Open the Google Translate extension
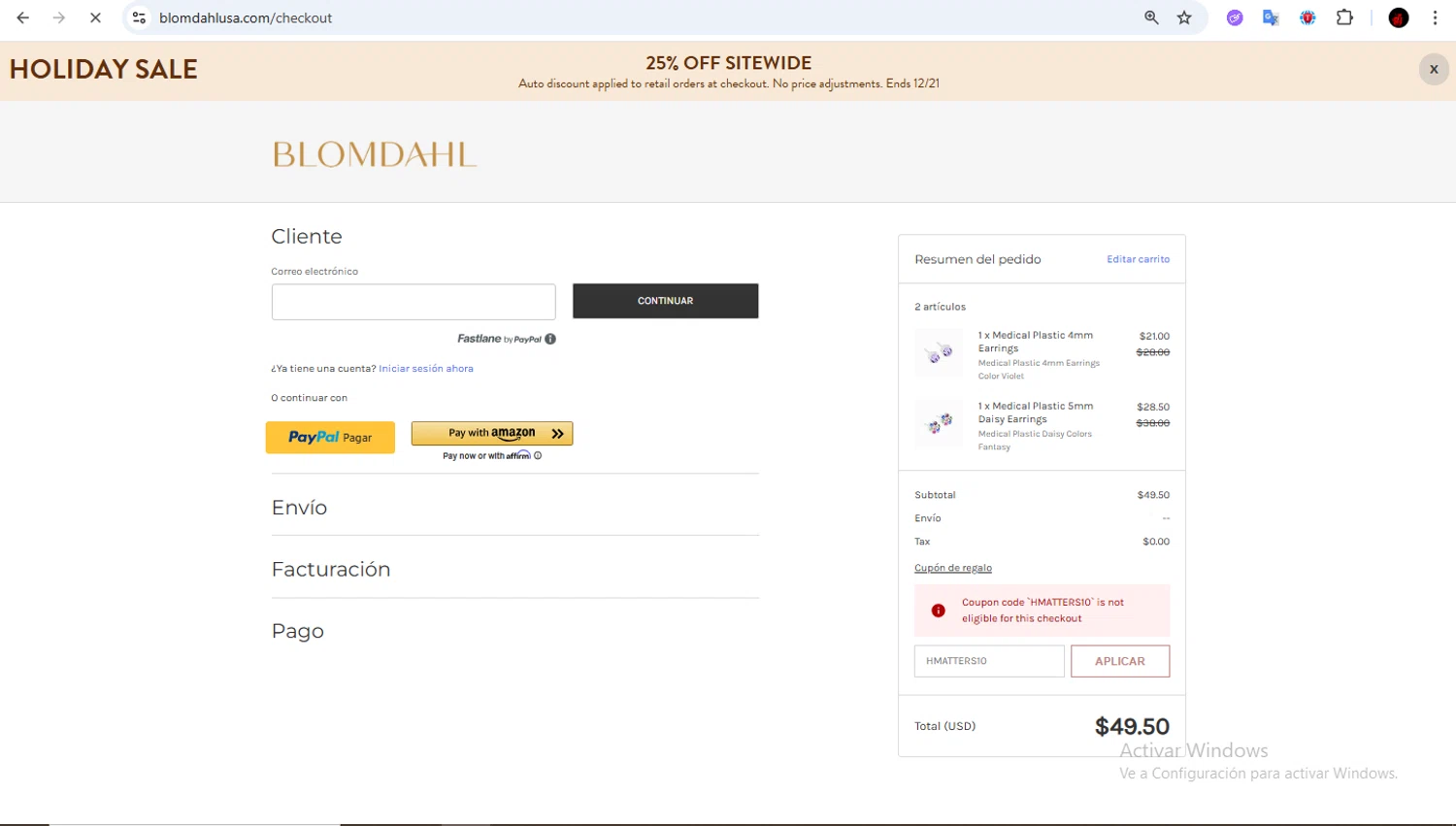1456x826 pixels. click(x=1271, y=17)
